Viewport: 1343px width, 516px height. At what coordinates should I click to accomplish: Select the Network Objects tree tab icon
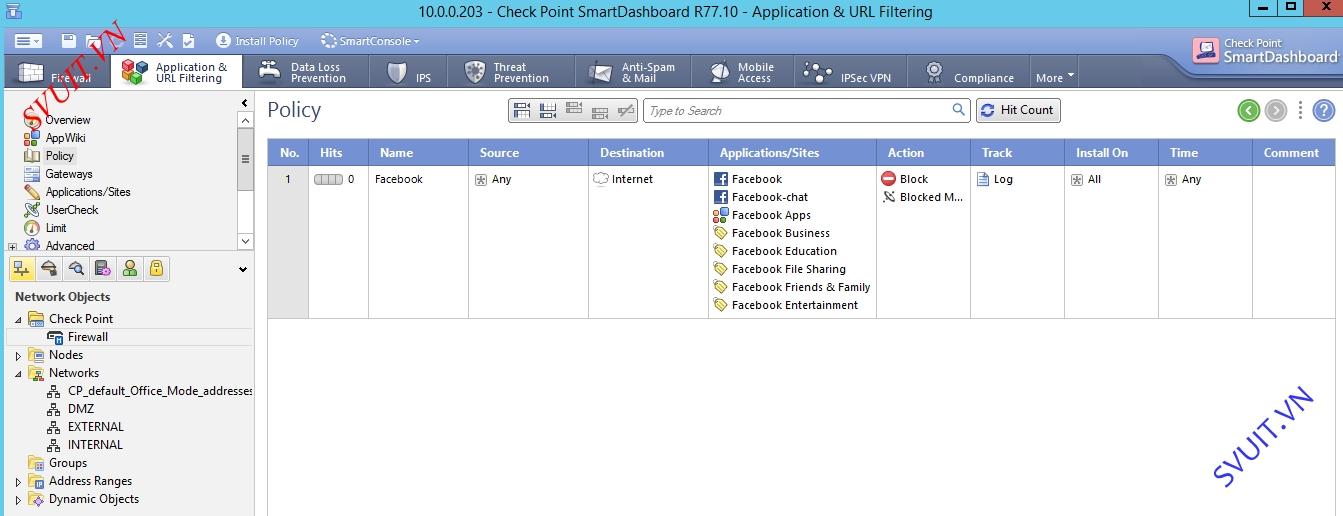tap(22, 268)
